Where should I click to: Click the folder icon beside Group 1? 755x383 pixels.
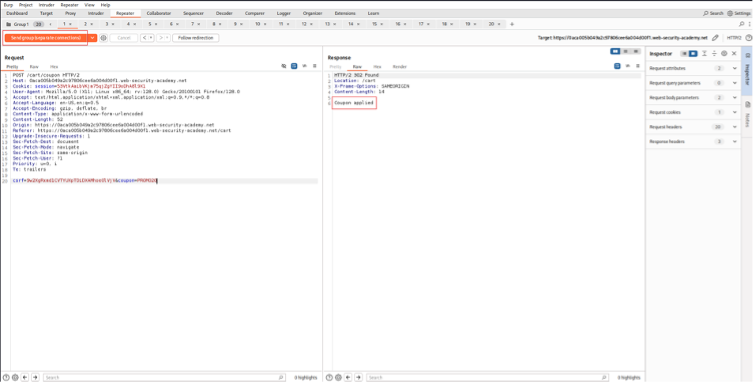(x=8, y=24)
